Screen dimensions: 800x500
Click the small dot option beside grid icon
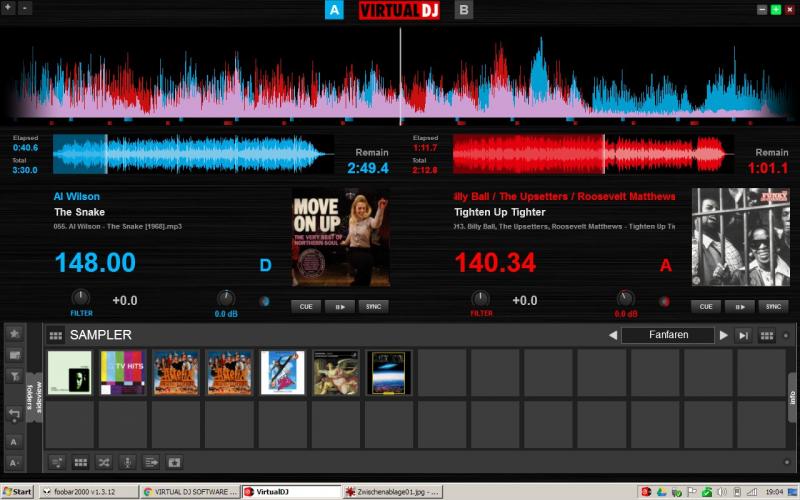(x=786, y=335)
